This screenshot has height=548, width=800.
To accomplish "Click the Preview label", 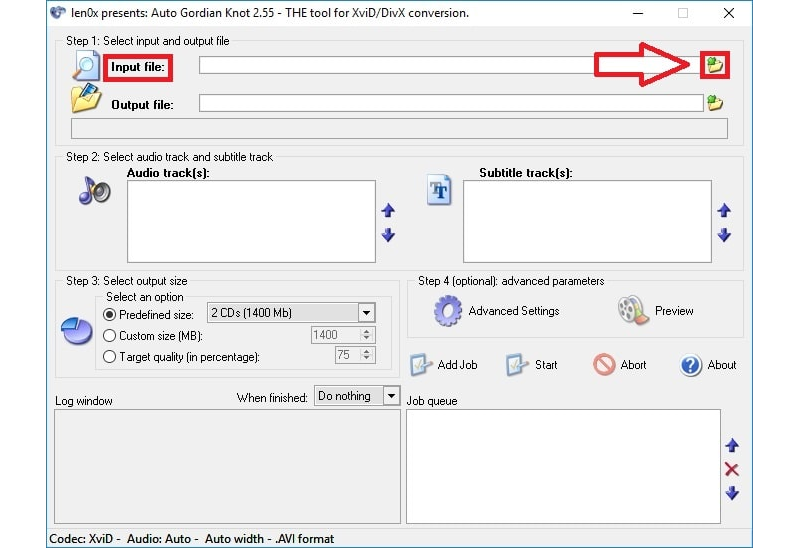I will [674, 311].
